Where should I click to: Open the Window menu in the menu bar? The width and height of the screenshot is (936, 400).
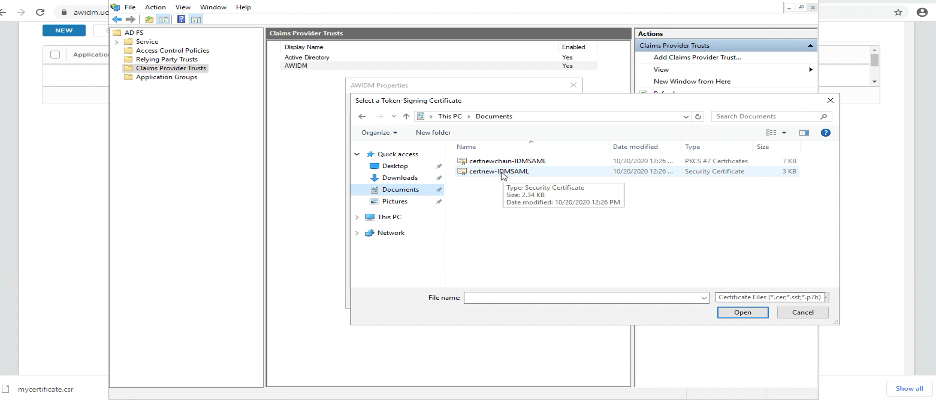(x=212, y=7)
